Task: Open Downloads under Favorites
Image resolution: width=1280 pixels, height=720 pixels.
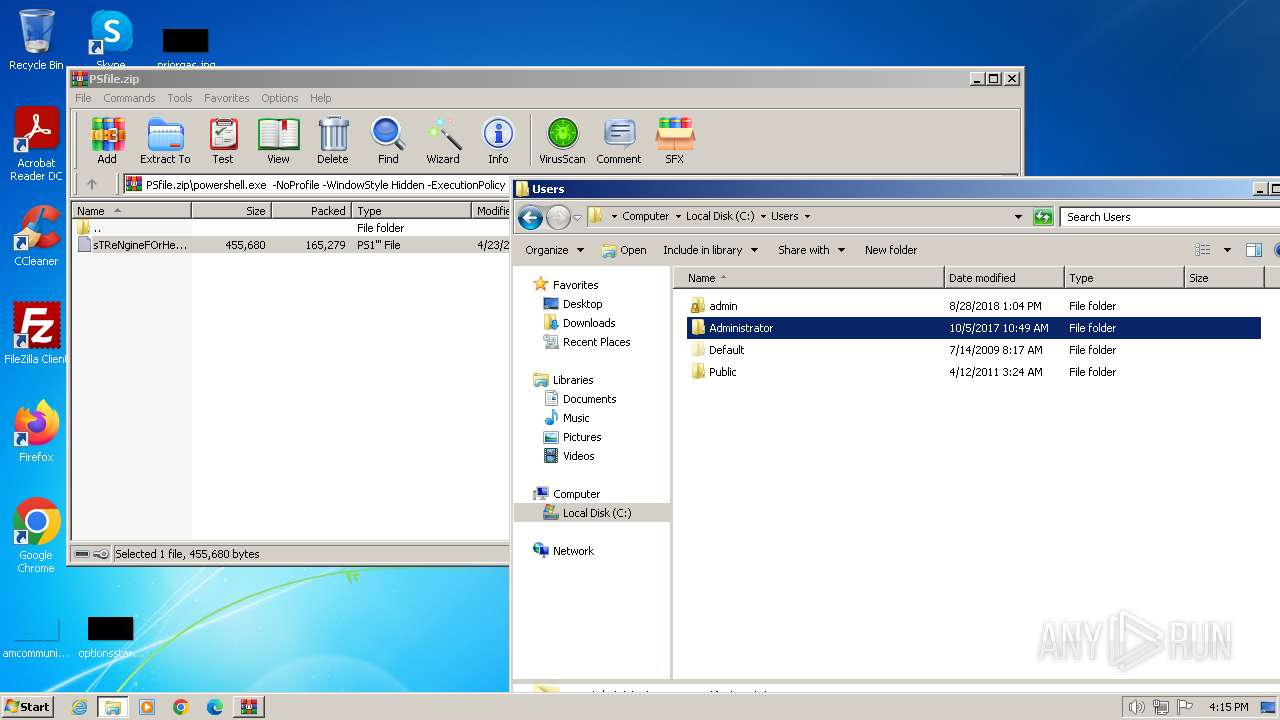Action: [x=589, y=323]
